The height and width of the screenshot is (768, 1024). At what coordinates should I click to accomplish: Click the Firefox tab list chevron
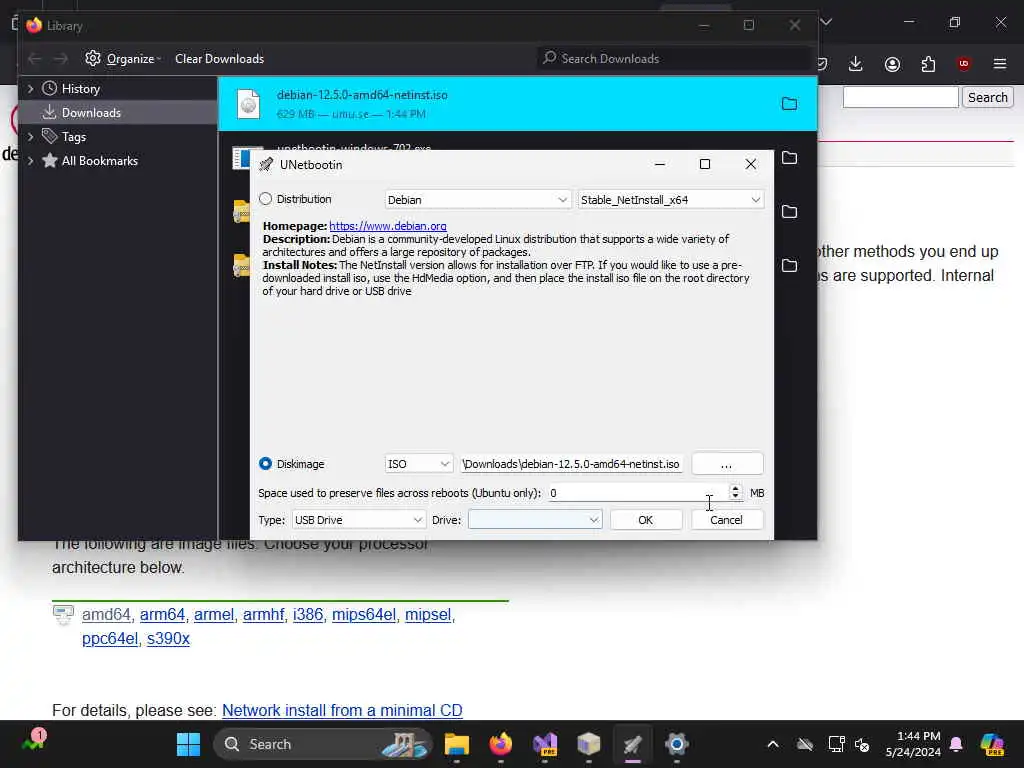826,22
